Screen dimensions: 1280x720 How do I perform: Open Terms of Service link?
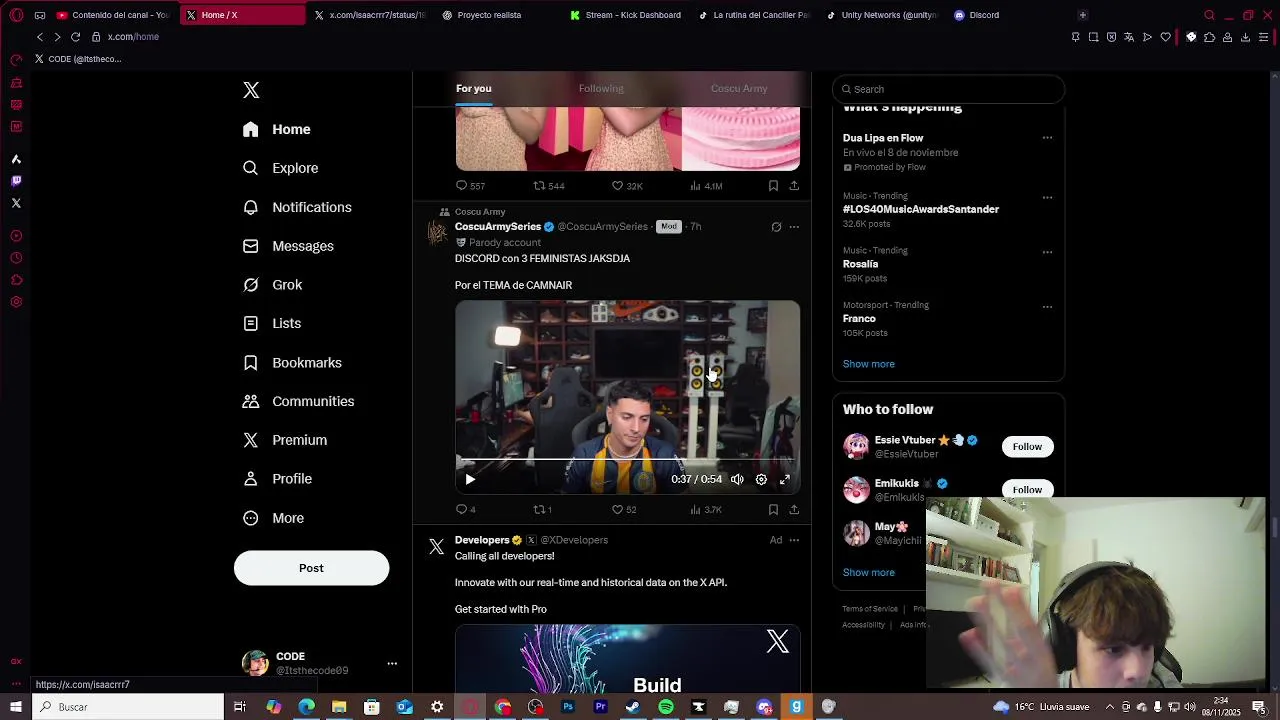pyautogui.click(x=869, y=609)
